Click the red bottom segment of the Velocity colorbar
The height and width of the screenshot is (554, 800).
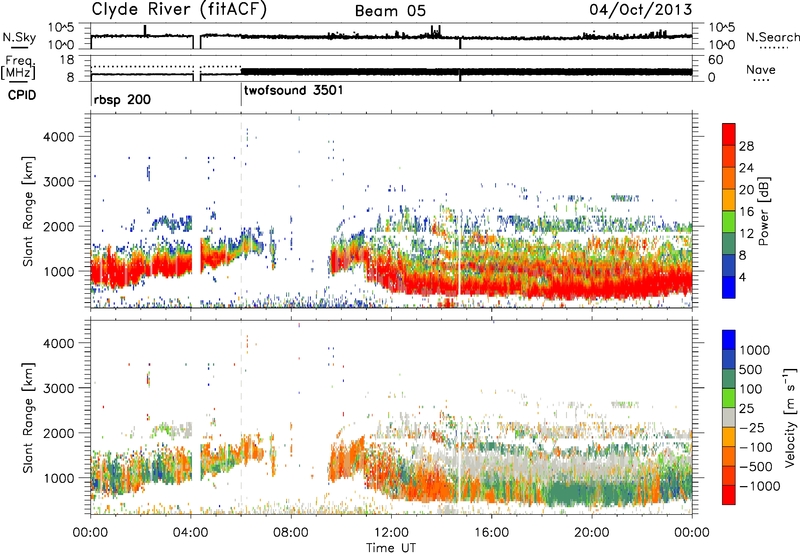pos(729,495)
